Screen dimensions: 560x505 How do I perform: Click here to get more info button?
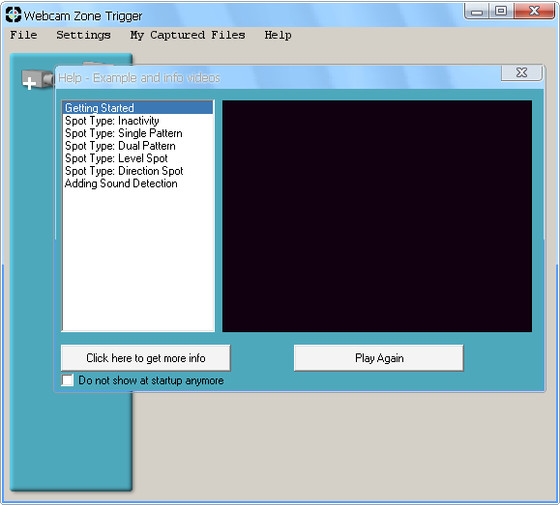(146, 358)
